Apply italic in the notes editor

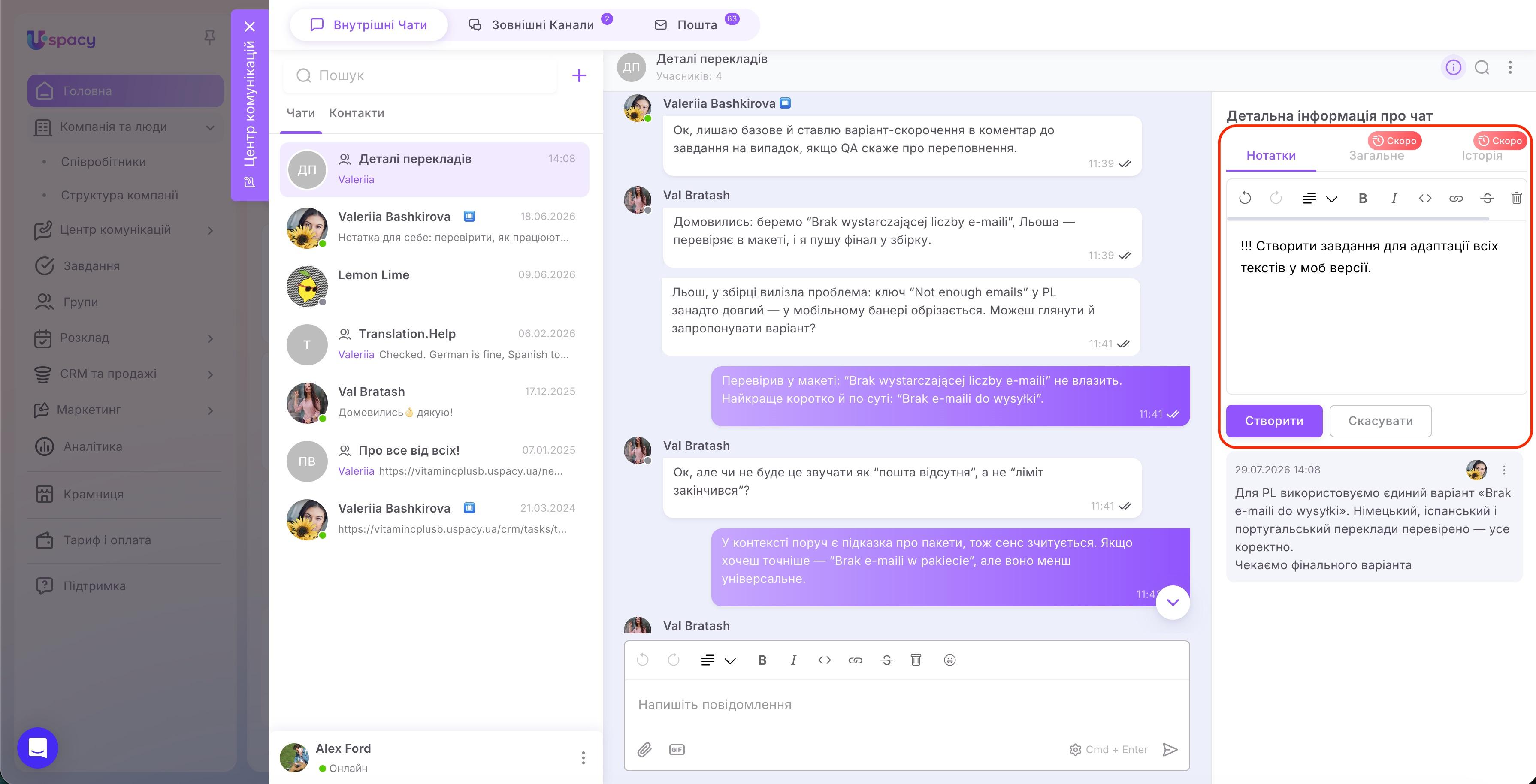click(1394, 199)
